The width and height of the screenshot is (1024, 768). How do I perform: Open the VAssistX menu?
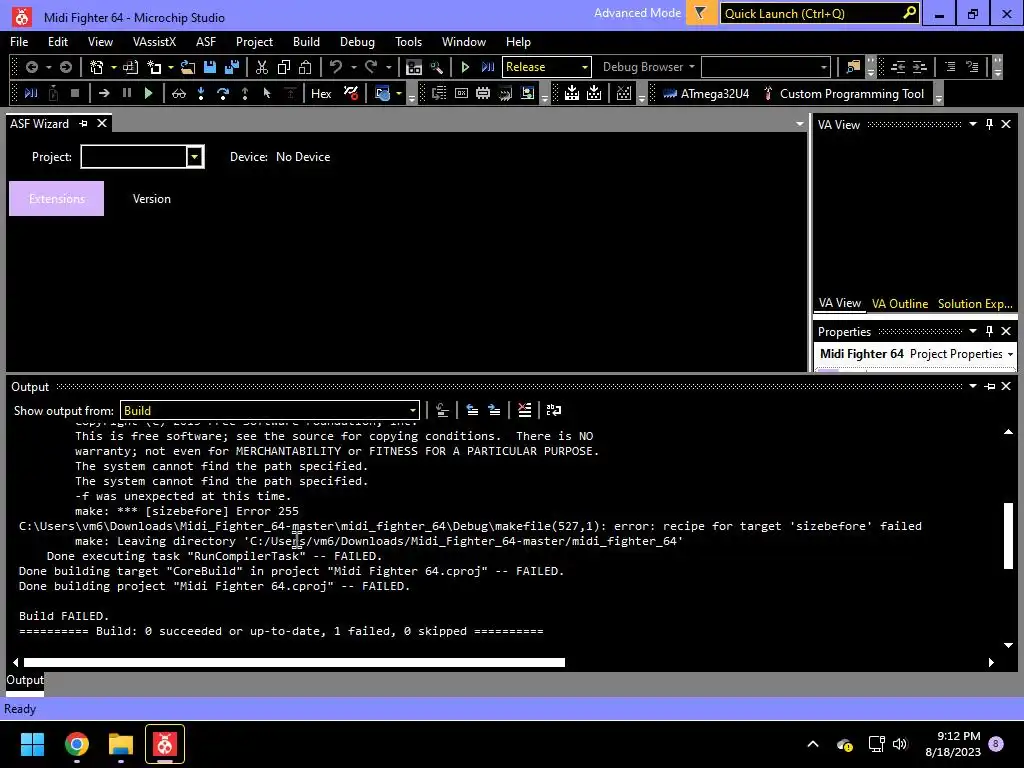pyautogui.click(x=154, y=42)
